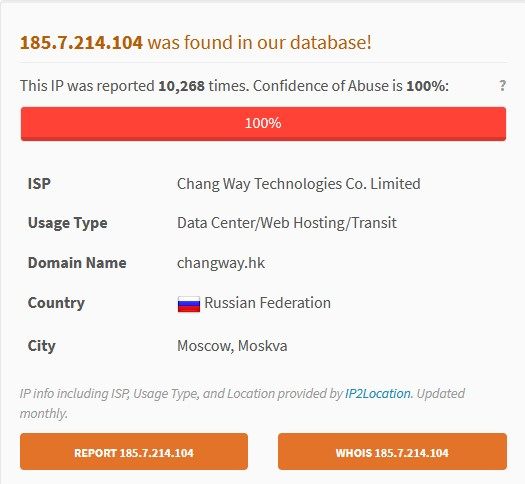525x484 pixels.
Task: Select the changeway.hk domain name text
Action: coord(221,263)
